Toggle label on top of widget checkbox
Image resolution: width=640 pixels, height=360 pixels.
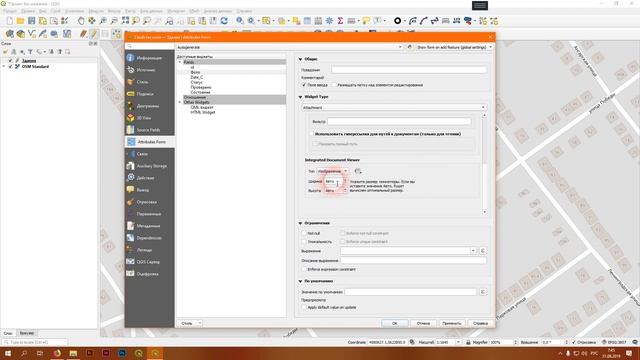pos(334,85)
